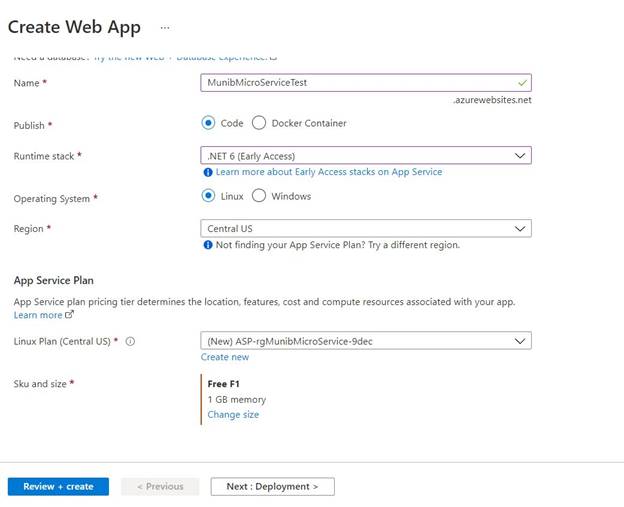Open the App Service Plan Learn more link

click(38, 315)
